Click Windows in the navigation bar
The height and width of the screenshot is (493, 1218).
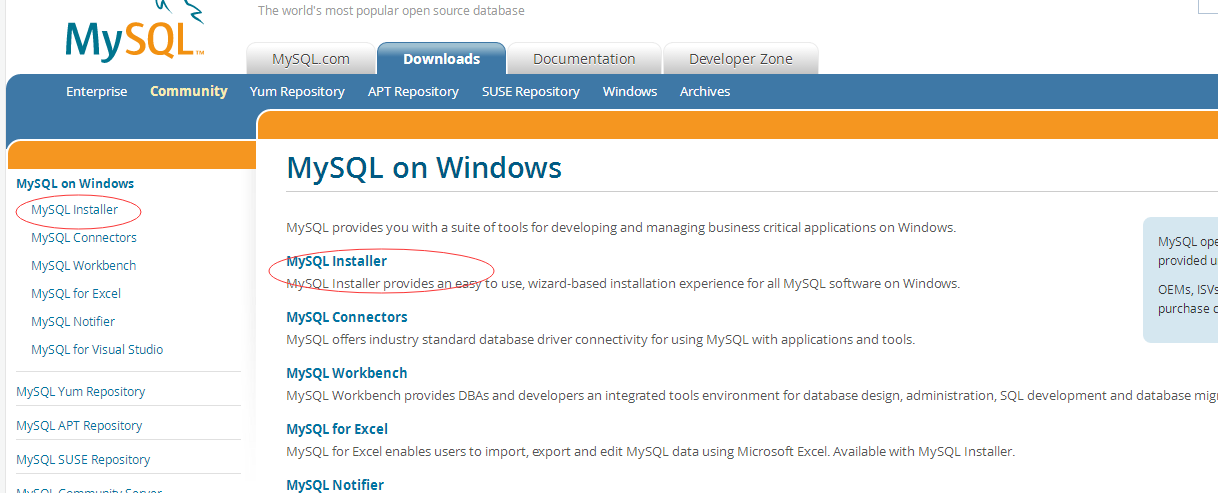click(630, 91)
